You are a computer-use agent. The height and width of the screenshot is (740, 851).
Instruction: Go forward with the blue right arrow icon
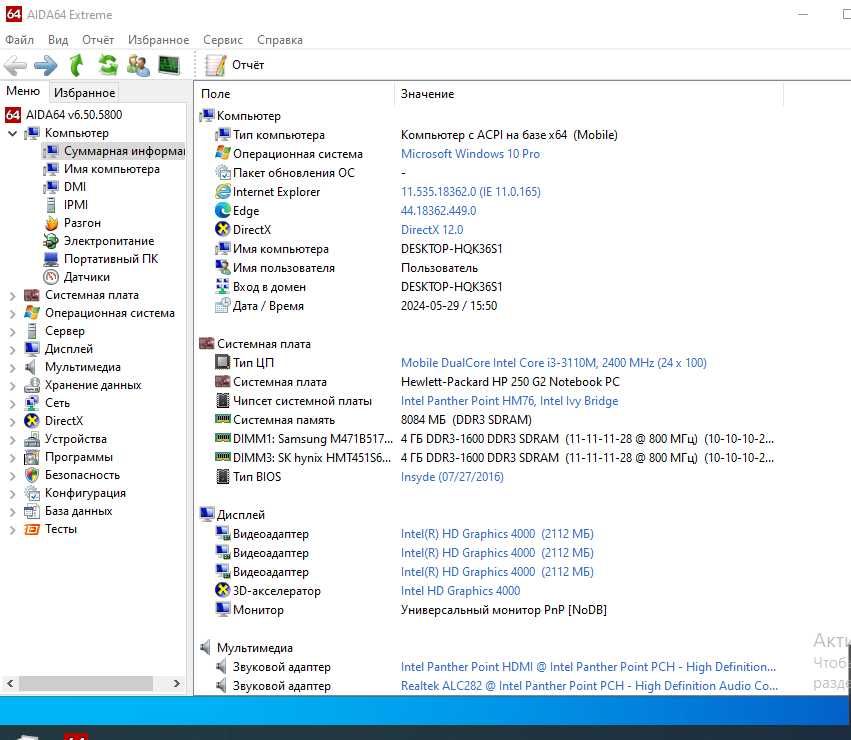tap(46, 66)
